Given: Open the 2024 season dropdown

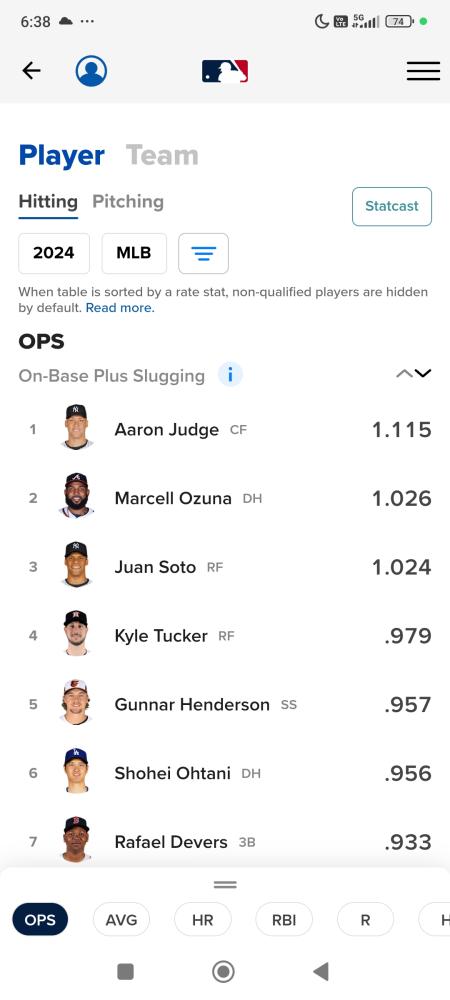Looking at the screenshot, I should 54,253.
